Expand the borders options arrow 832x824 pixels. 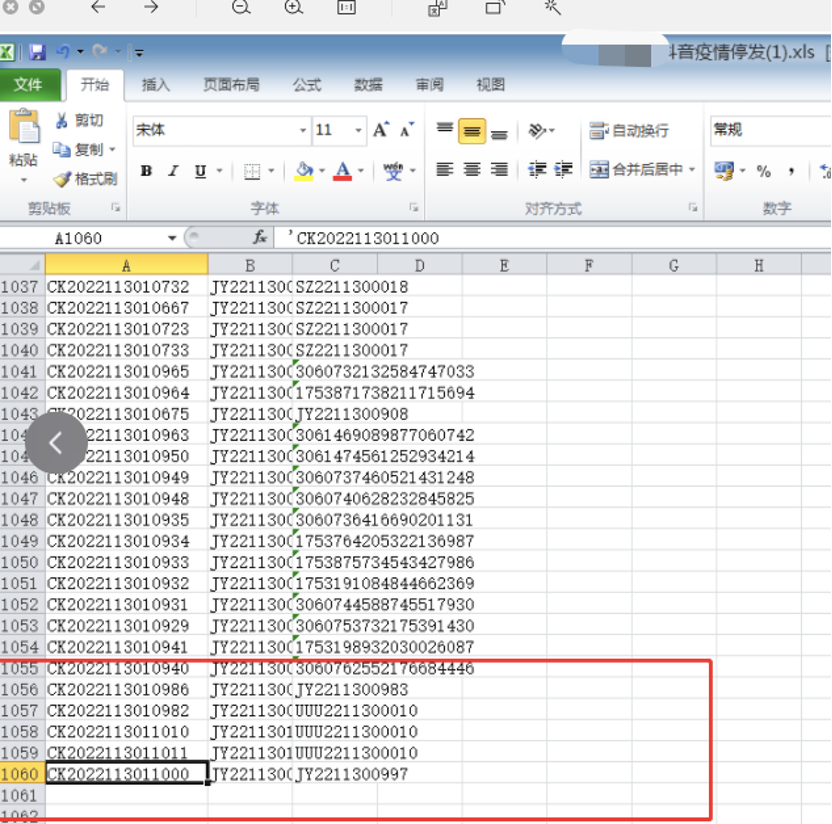pos(271,171)
